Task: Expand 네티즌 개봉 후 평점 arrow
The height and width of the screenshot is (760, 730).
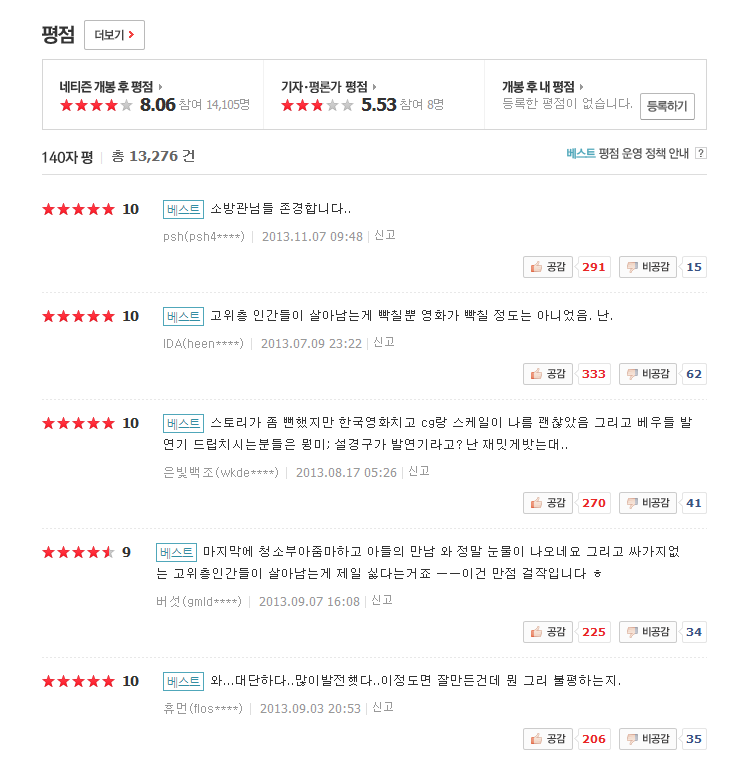Action: [161, 87]
